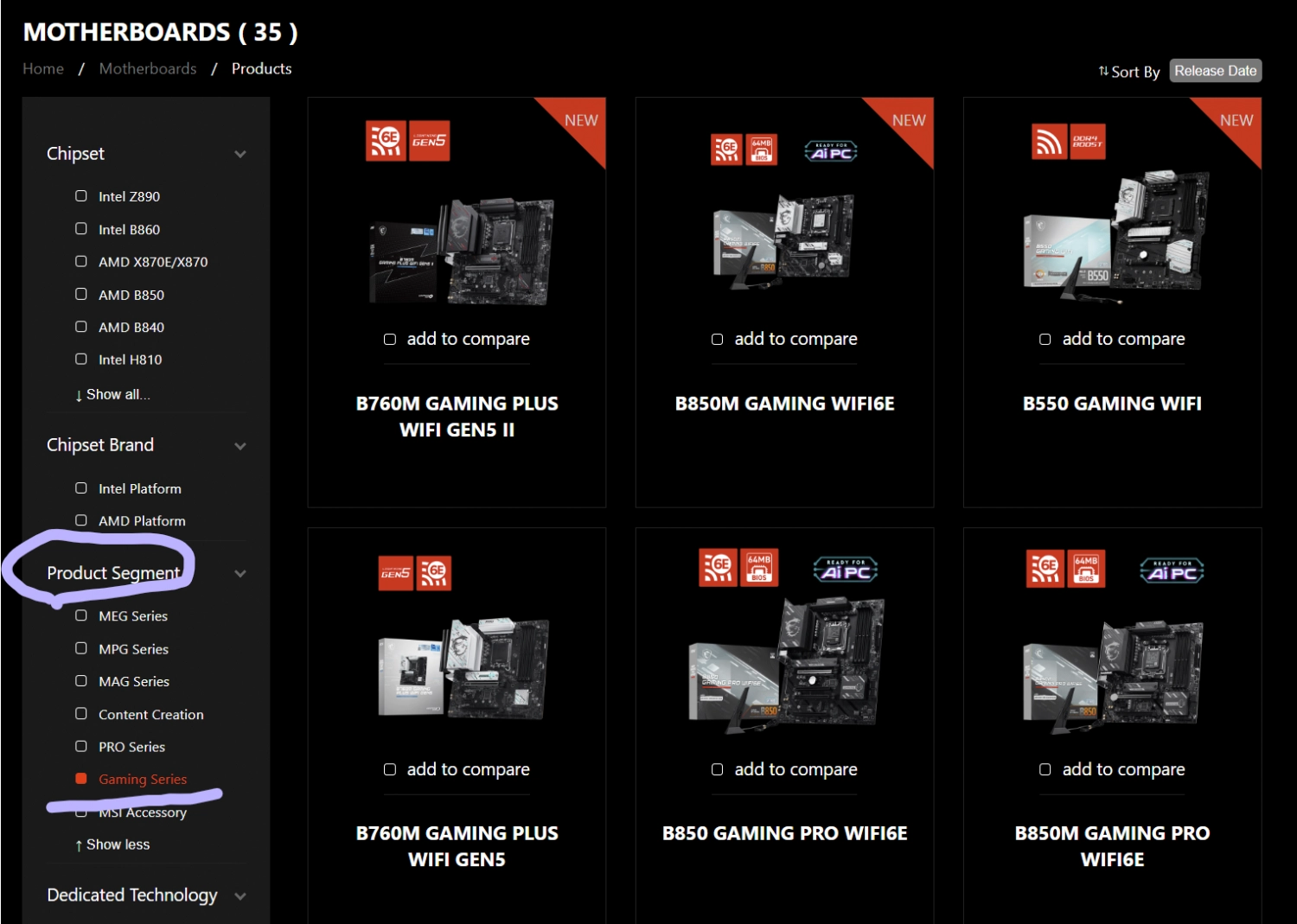Click the WiFi 6E badge on B760M Gaming Plus WiFi Gen5 II
The height and width of the screenshot is (924, 1297).
386,141
